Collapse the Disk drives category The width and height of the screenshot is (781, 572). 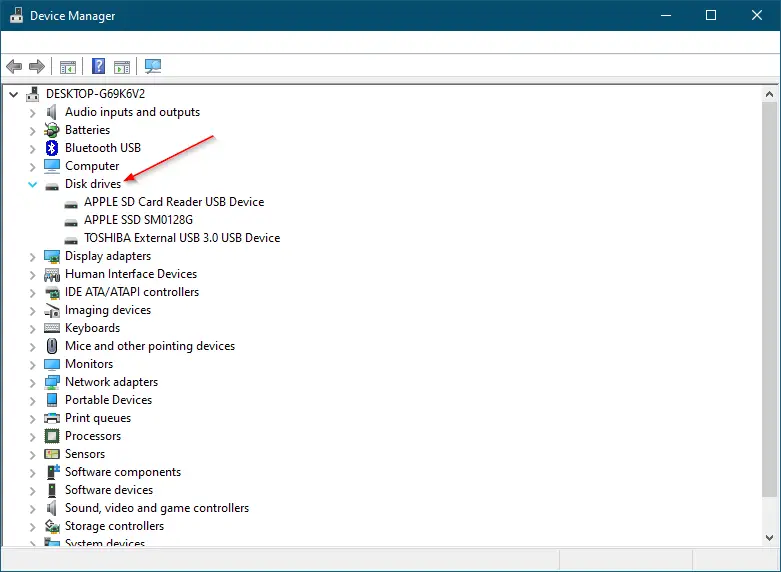click(32, 184)
